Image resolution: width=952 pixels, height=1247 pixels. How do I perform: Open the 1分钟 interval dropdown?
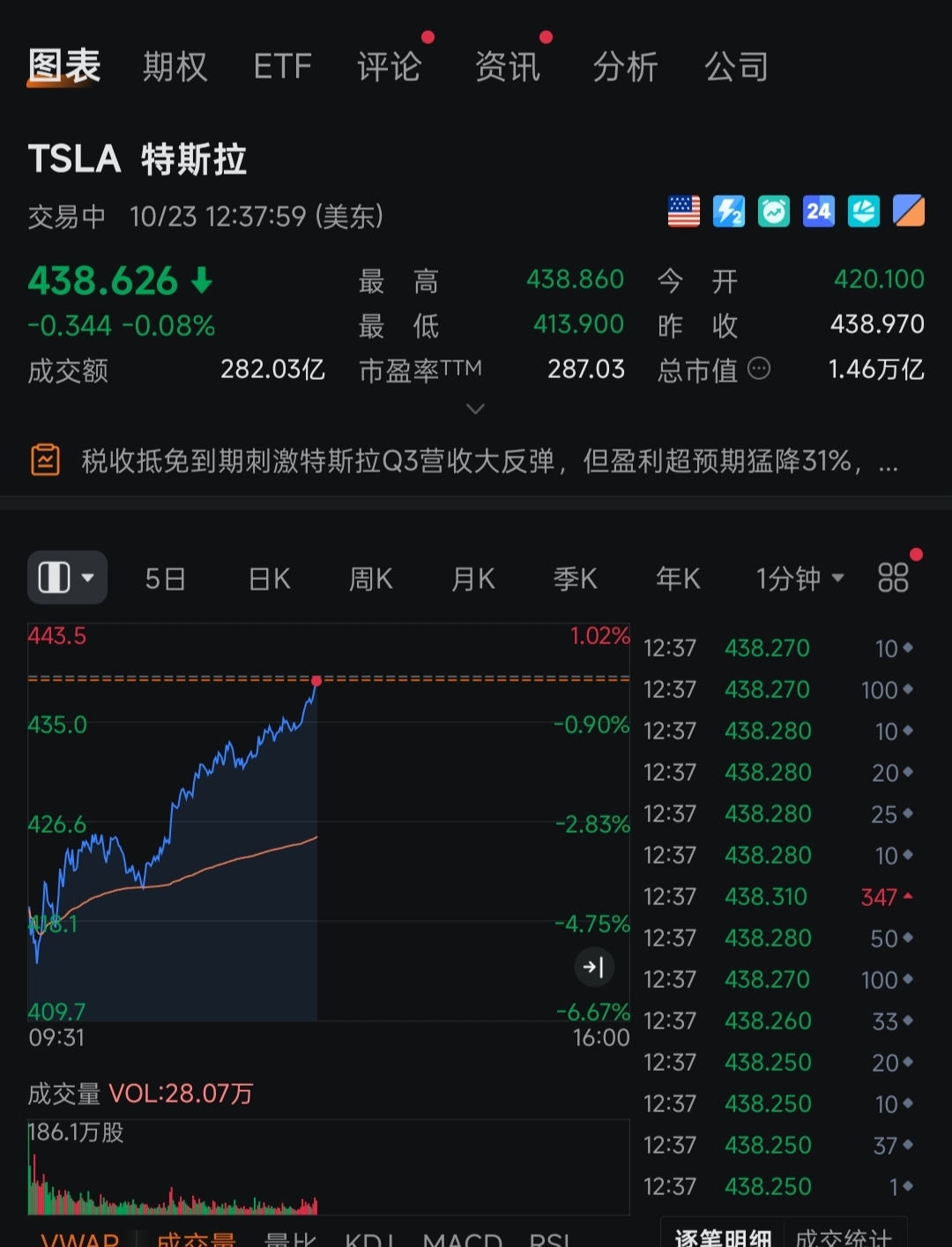800,579
